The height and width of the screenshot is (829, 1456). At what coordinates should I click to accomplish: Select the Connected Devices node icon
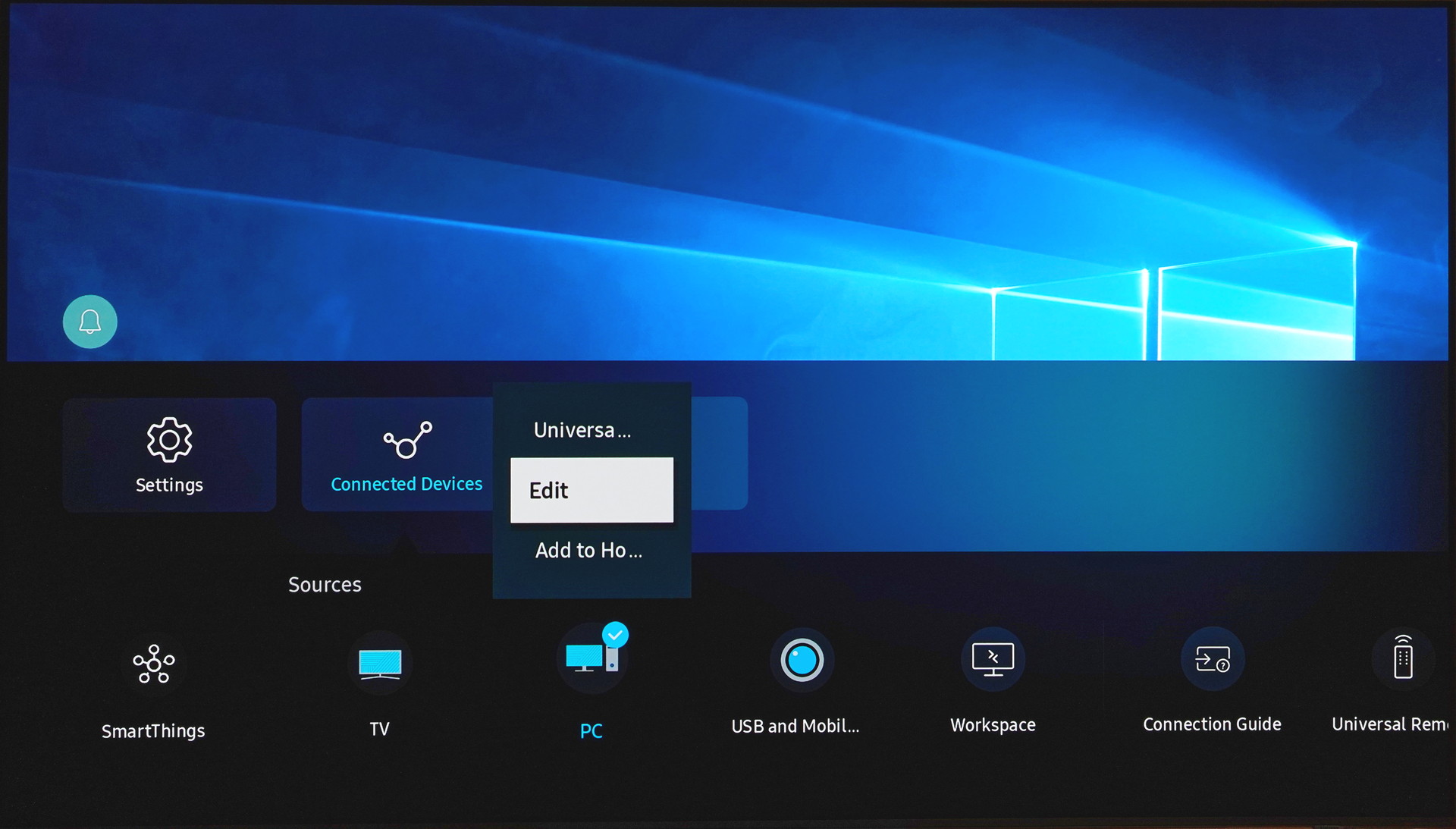coord(407,440)
